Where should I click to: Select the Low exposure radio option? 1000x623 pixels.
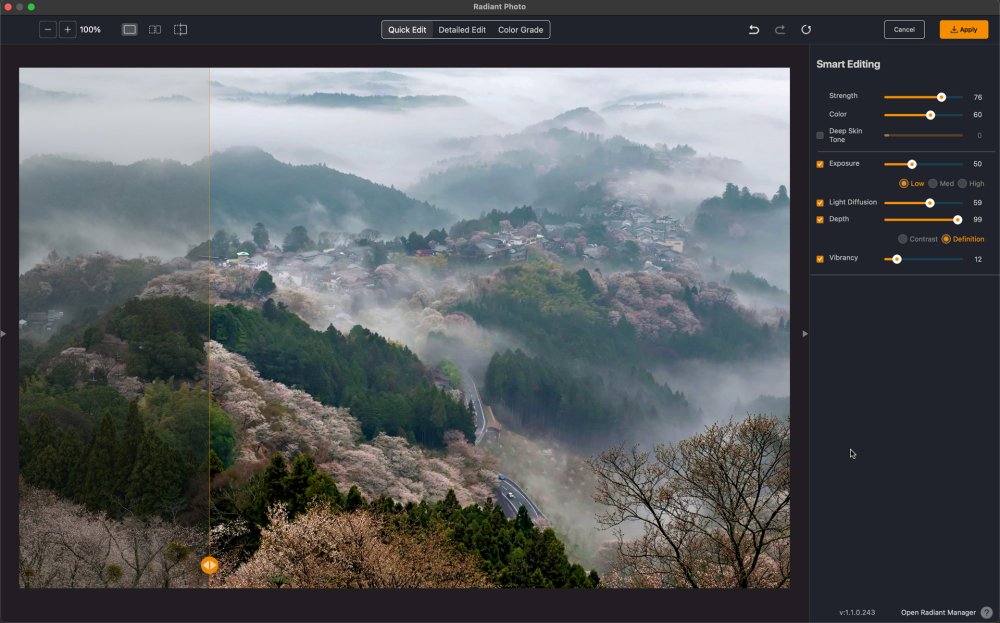[x=904, y=184]
